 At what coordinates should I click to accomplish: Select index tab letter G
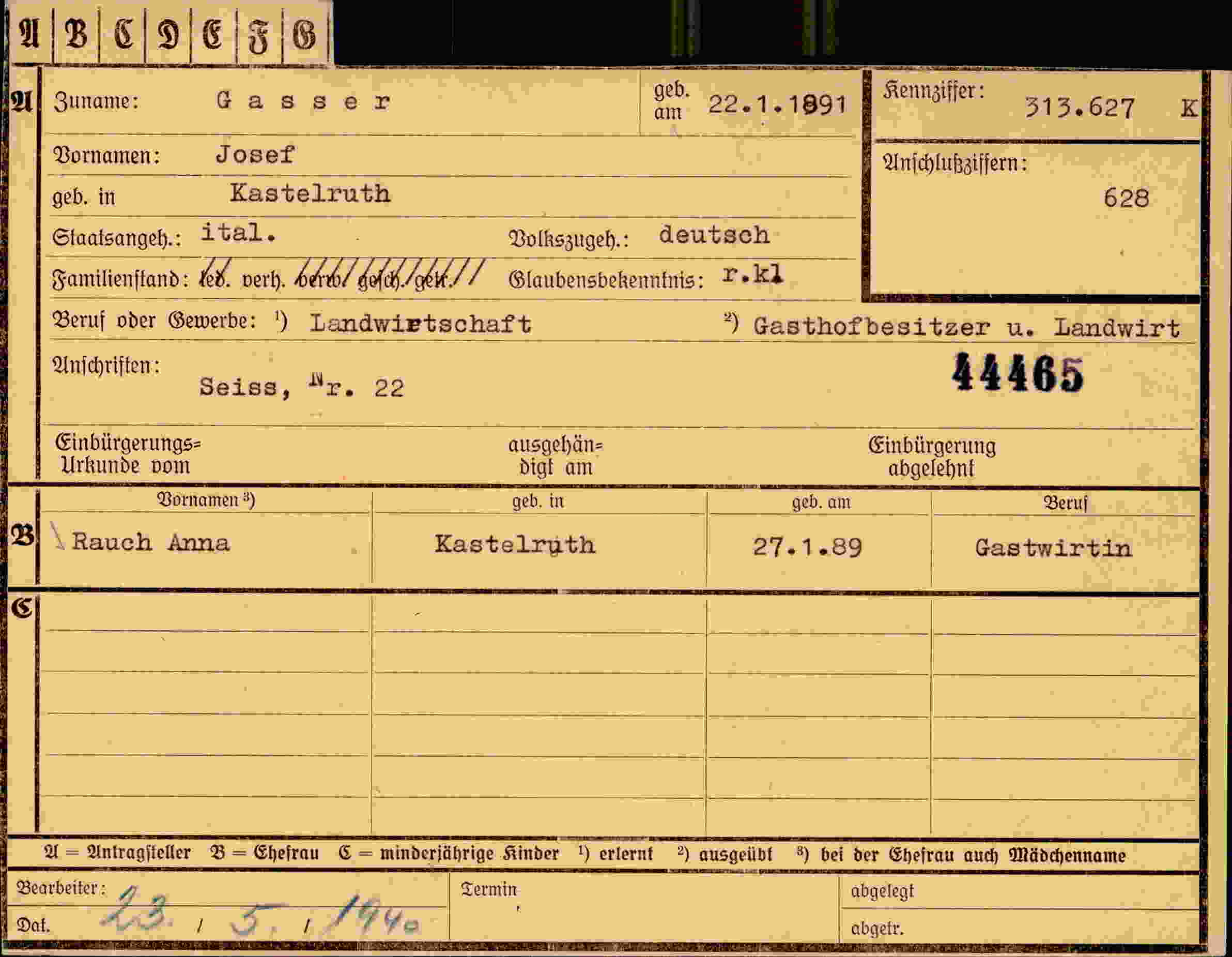coord(304,34)
